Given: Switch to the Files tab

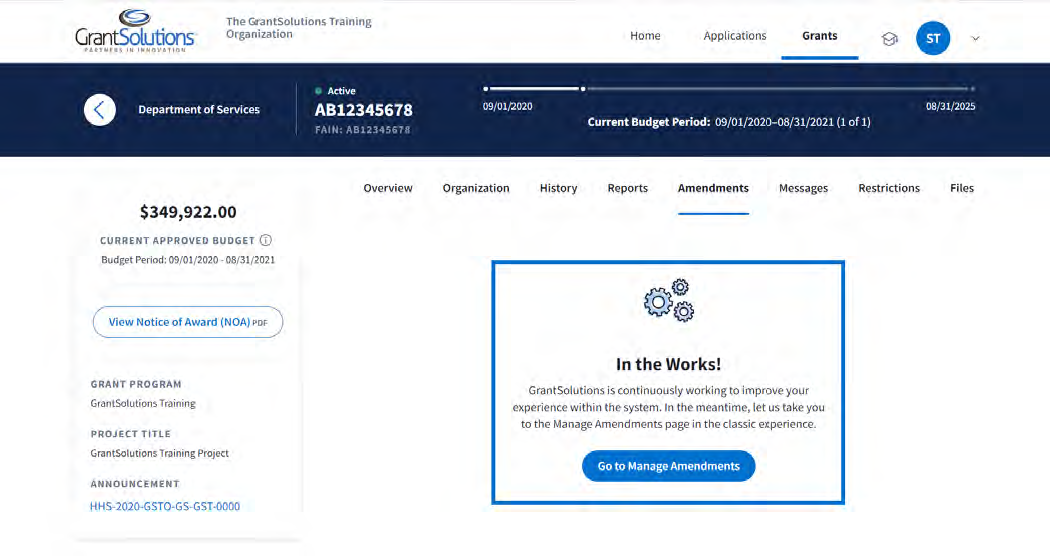Looking at the screenshot, I should pos(961,188).
